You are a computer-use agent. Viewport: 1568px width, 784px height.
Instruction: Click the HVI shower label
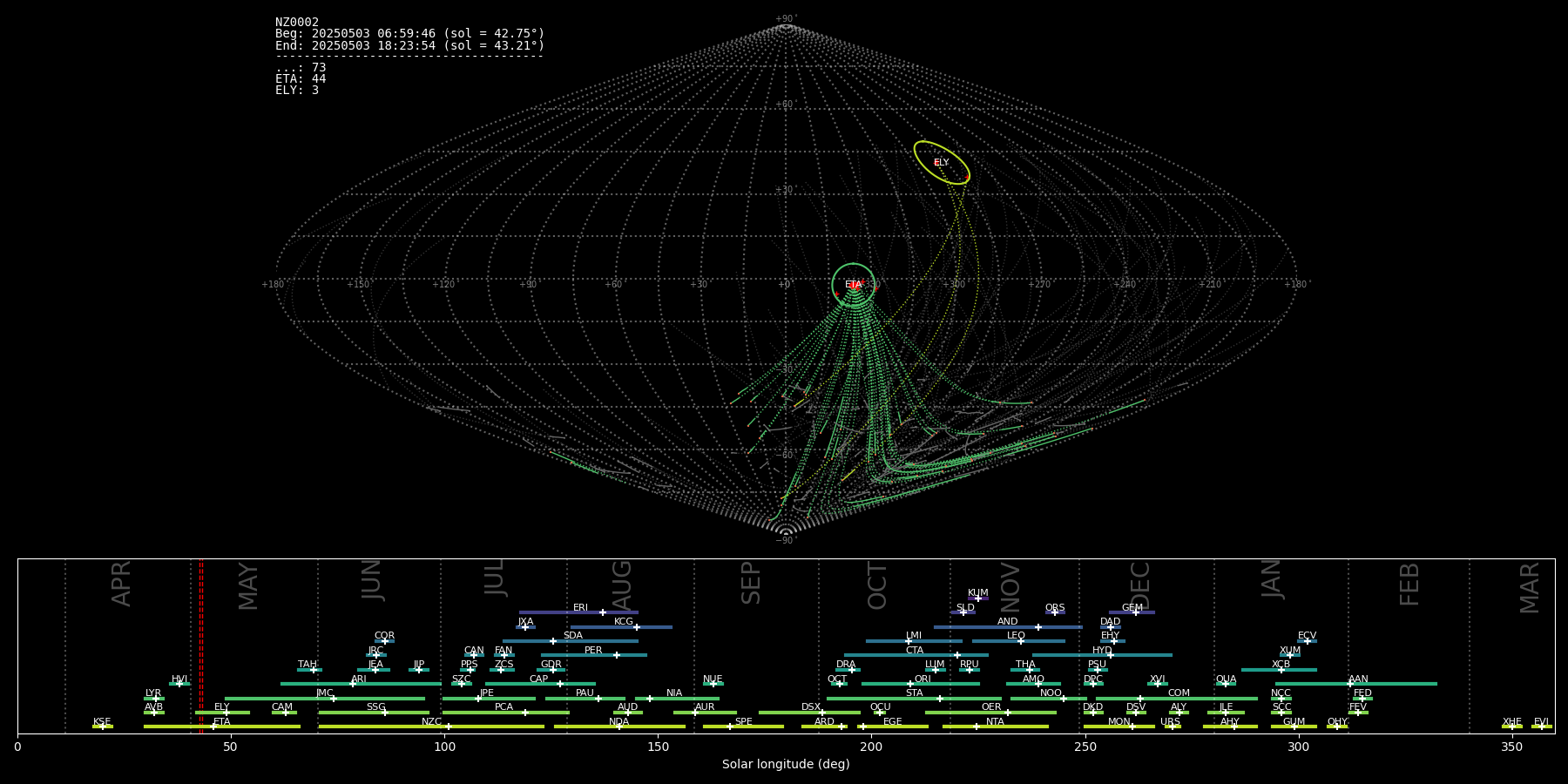click(x=179, y=679)
